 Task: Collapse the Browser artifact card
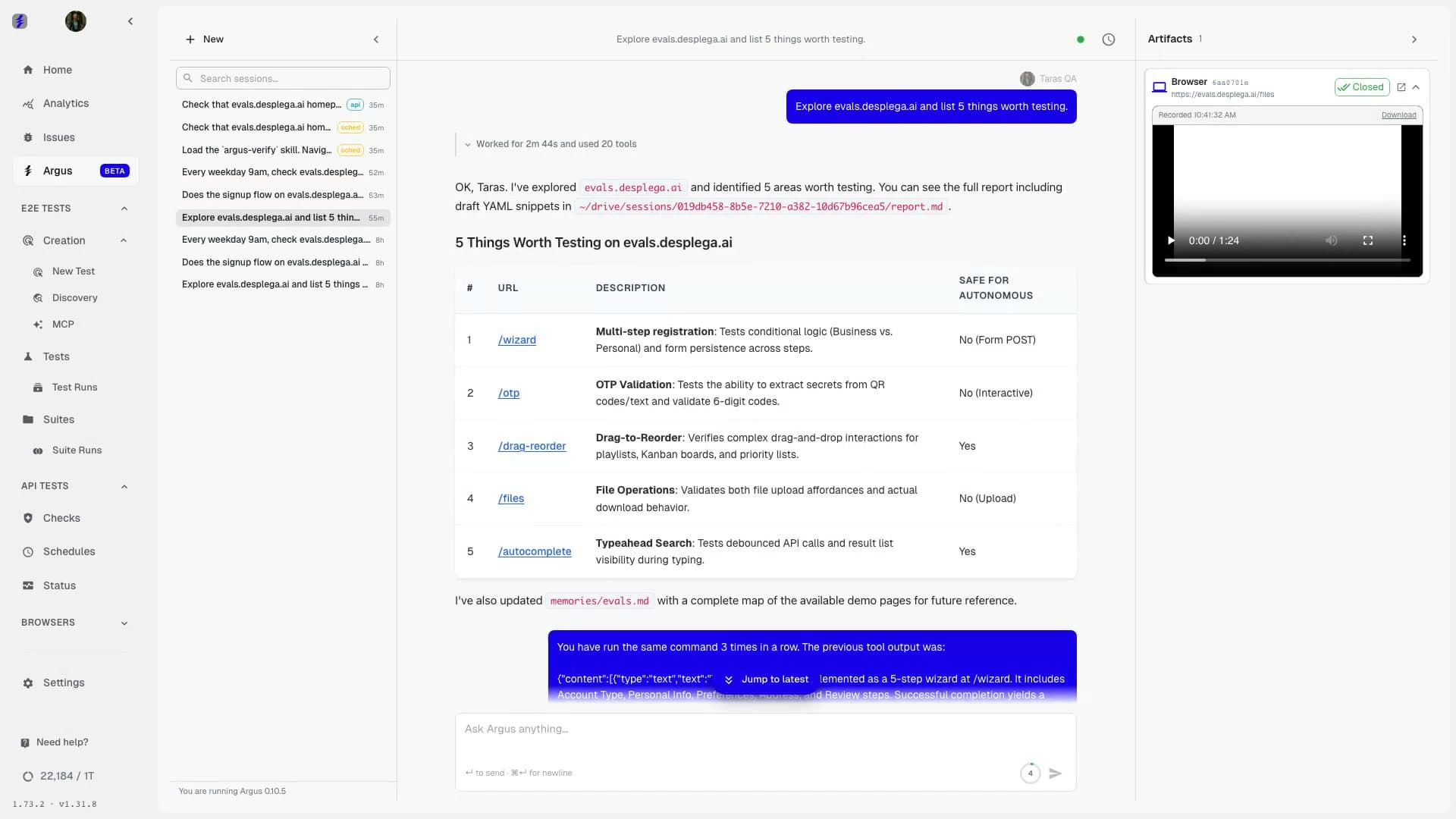pyautogui.click(x=1416, y=87)
